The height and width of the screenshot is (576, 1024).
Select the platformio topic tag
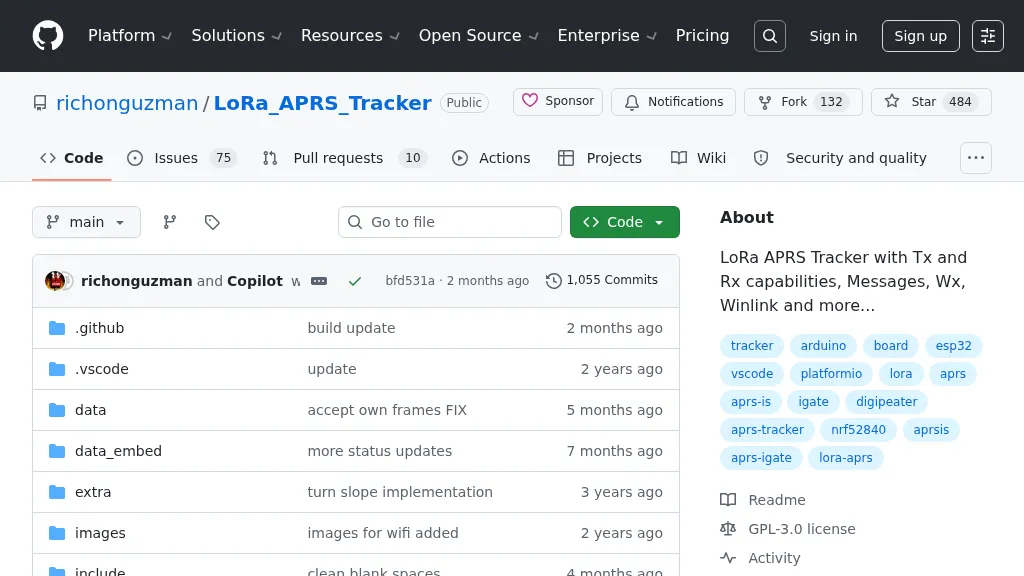(831, 374)
